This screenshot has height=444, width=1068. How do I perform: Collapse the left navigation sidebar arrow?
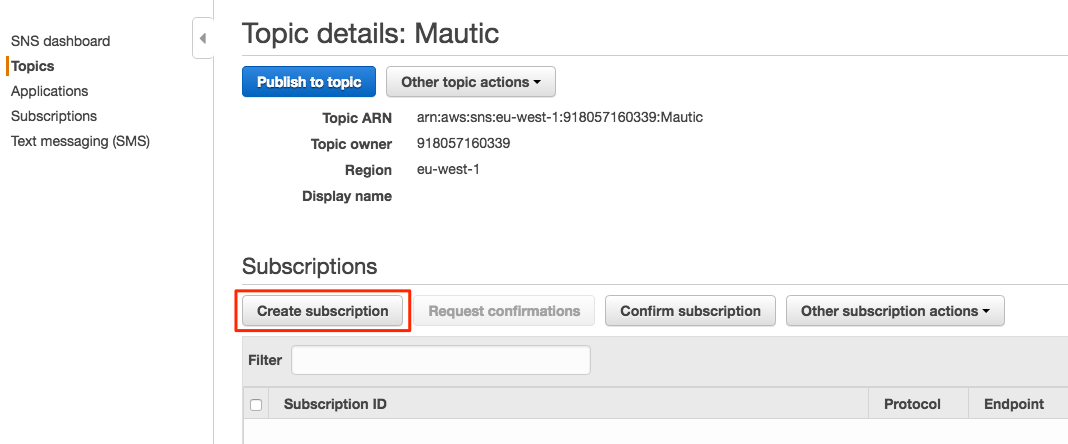(203, 39)
